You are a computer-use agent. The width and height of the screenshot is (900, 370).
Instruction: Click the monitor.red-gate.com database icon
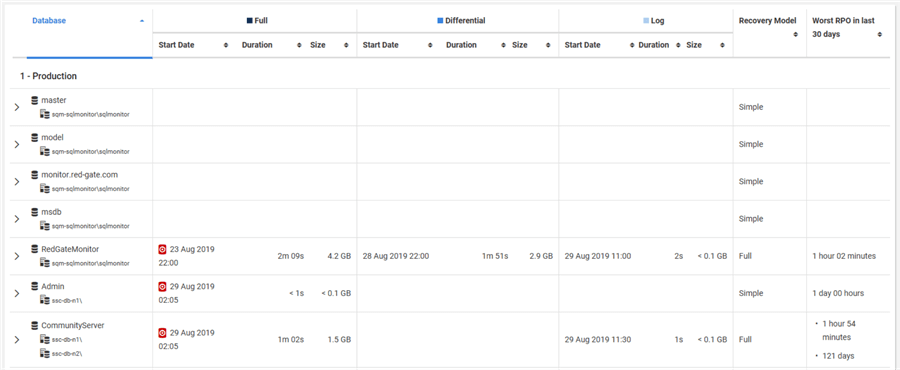[x=34, y=174]
